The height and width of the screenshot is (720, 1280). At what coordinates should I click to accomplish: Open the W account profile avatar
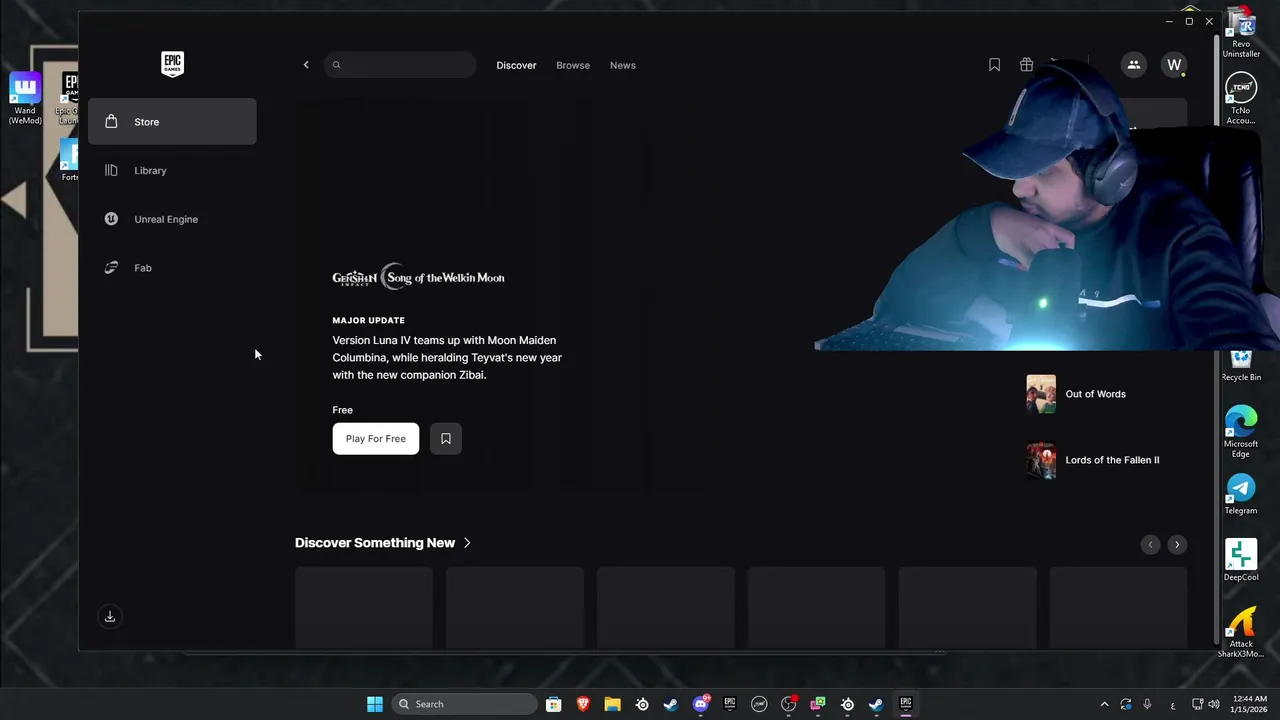point(1174,65)
